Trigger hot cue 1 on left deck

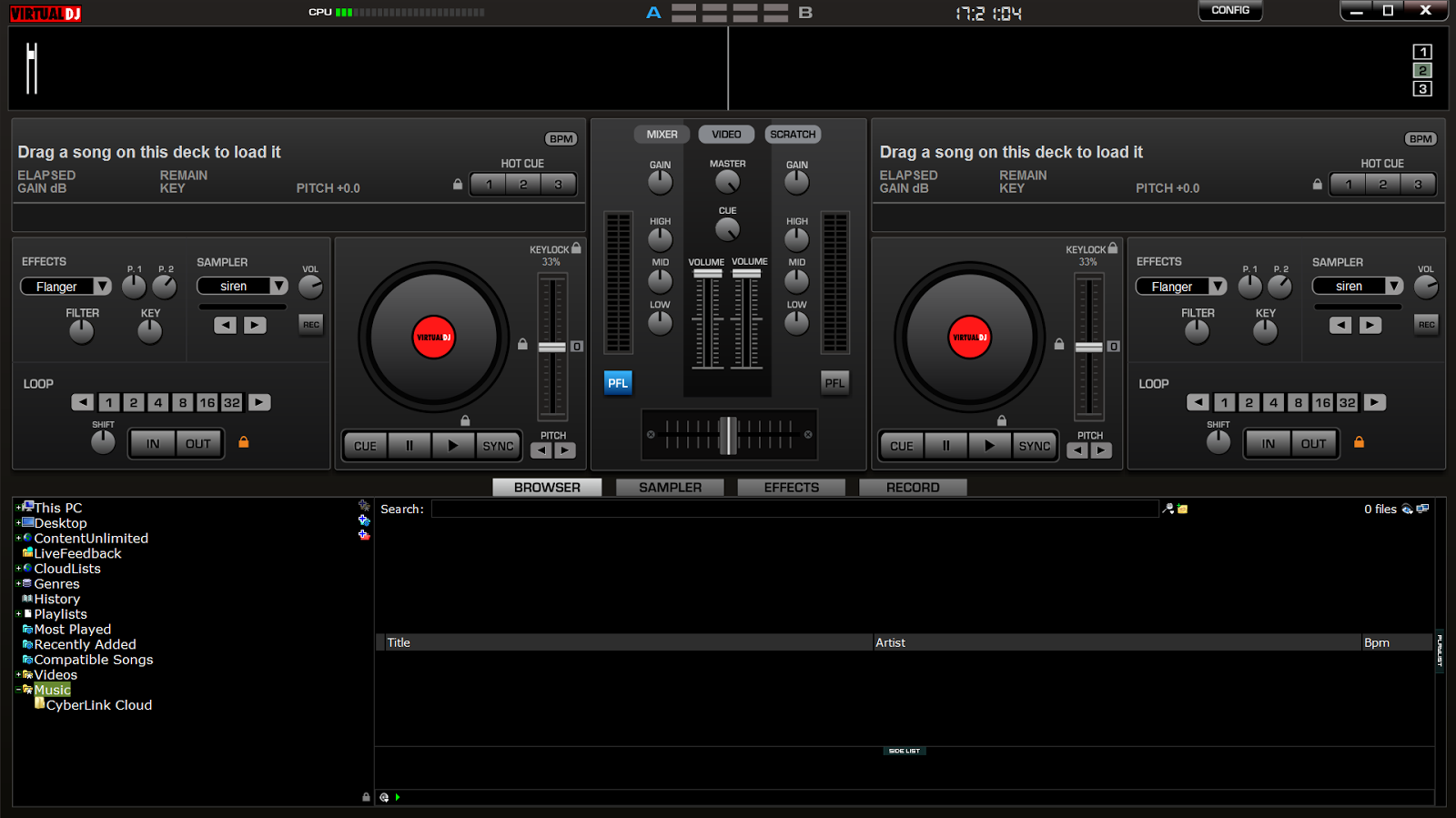click(489, 185)
